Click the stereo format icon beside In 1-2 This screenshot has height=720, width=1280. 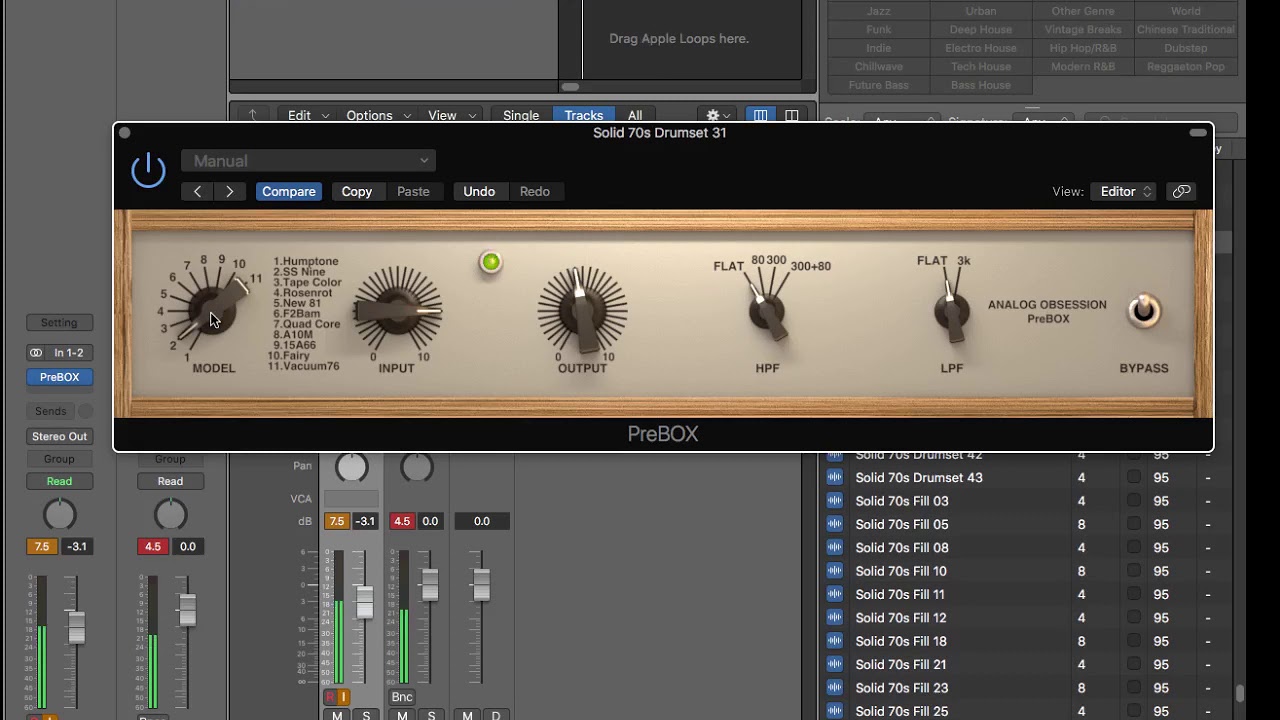coord(36,353)
